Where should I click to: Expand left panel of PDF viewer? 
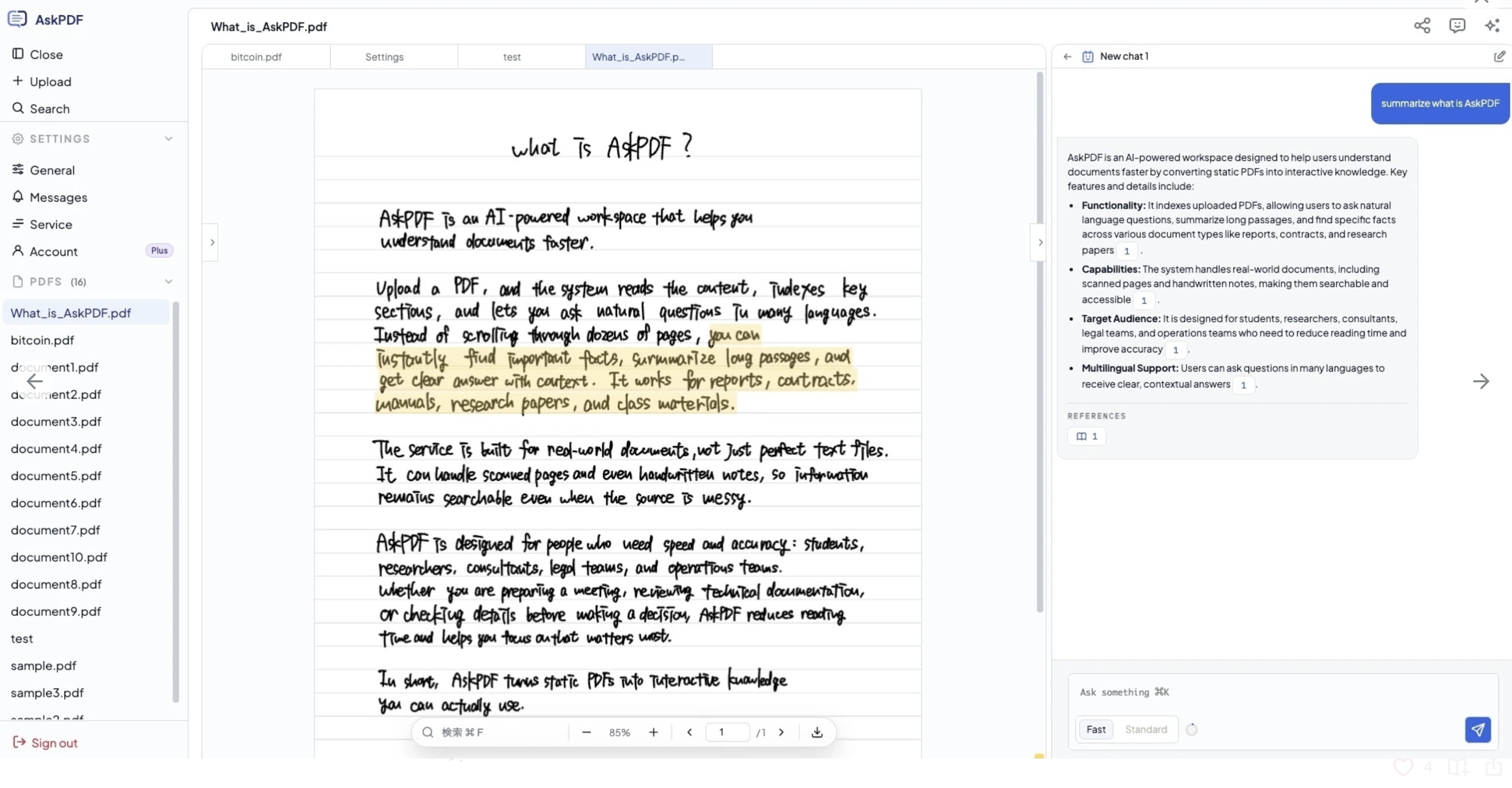coord(212,242)
